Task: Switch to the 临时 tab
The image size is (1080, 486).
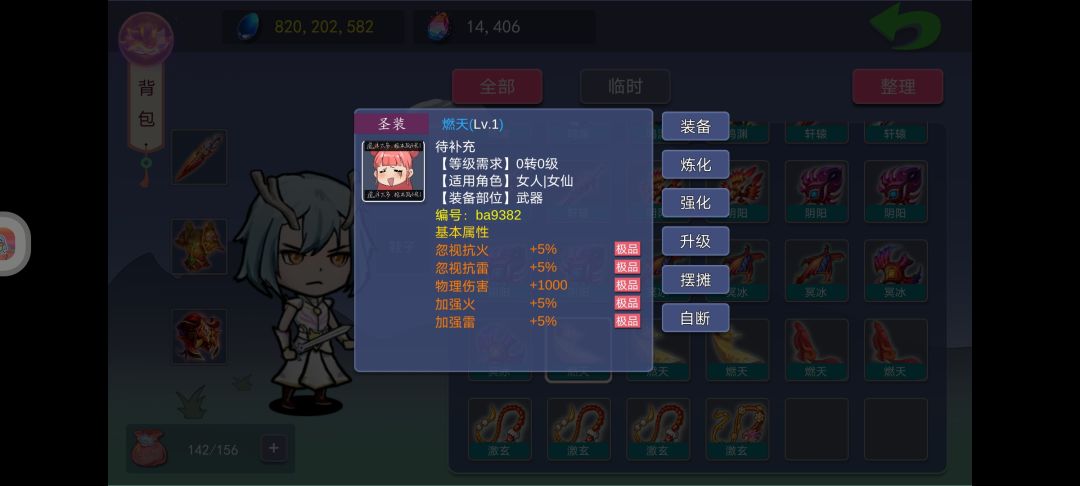Action: 625,87
